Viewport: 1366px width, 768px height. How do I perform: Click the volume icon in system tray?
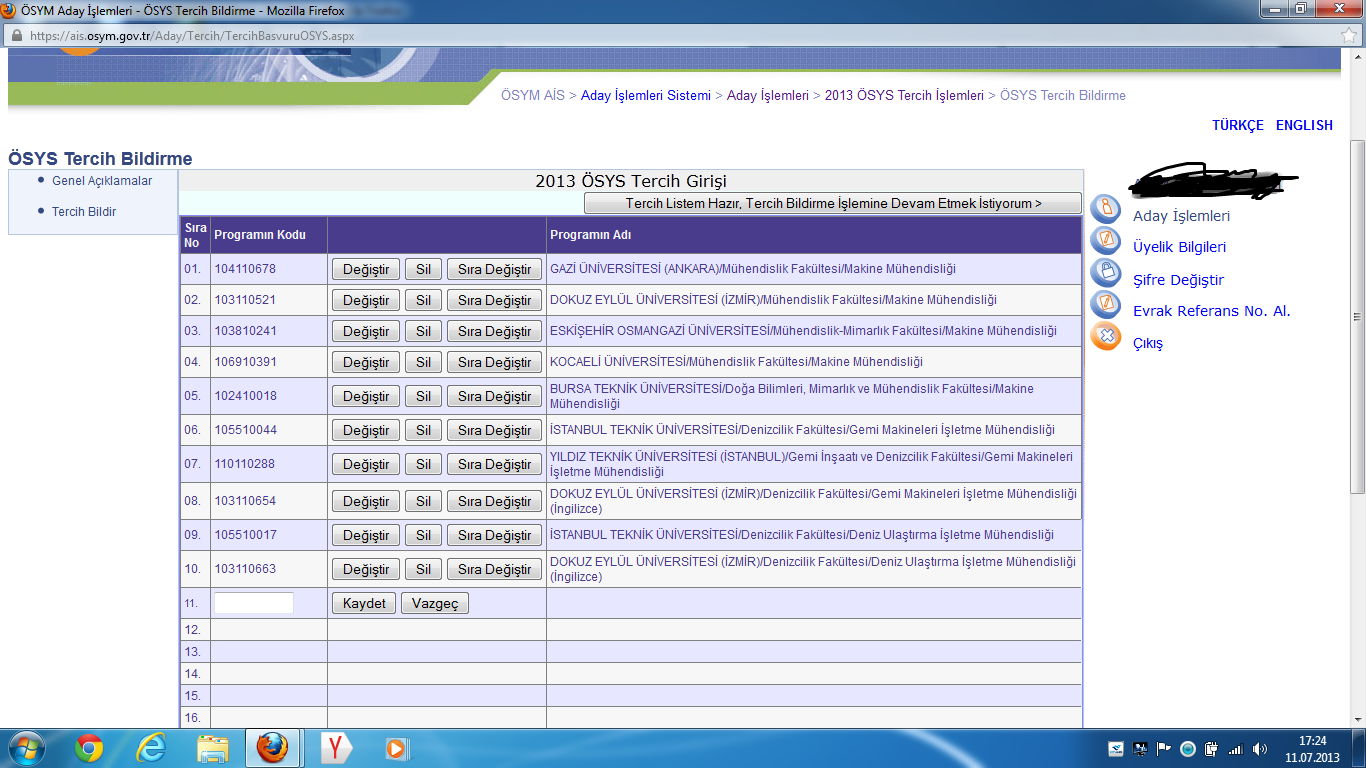click(1259, 749)
